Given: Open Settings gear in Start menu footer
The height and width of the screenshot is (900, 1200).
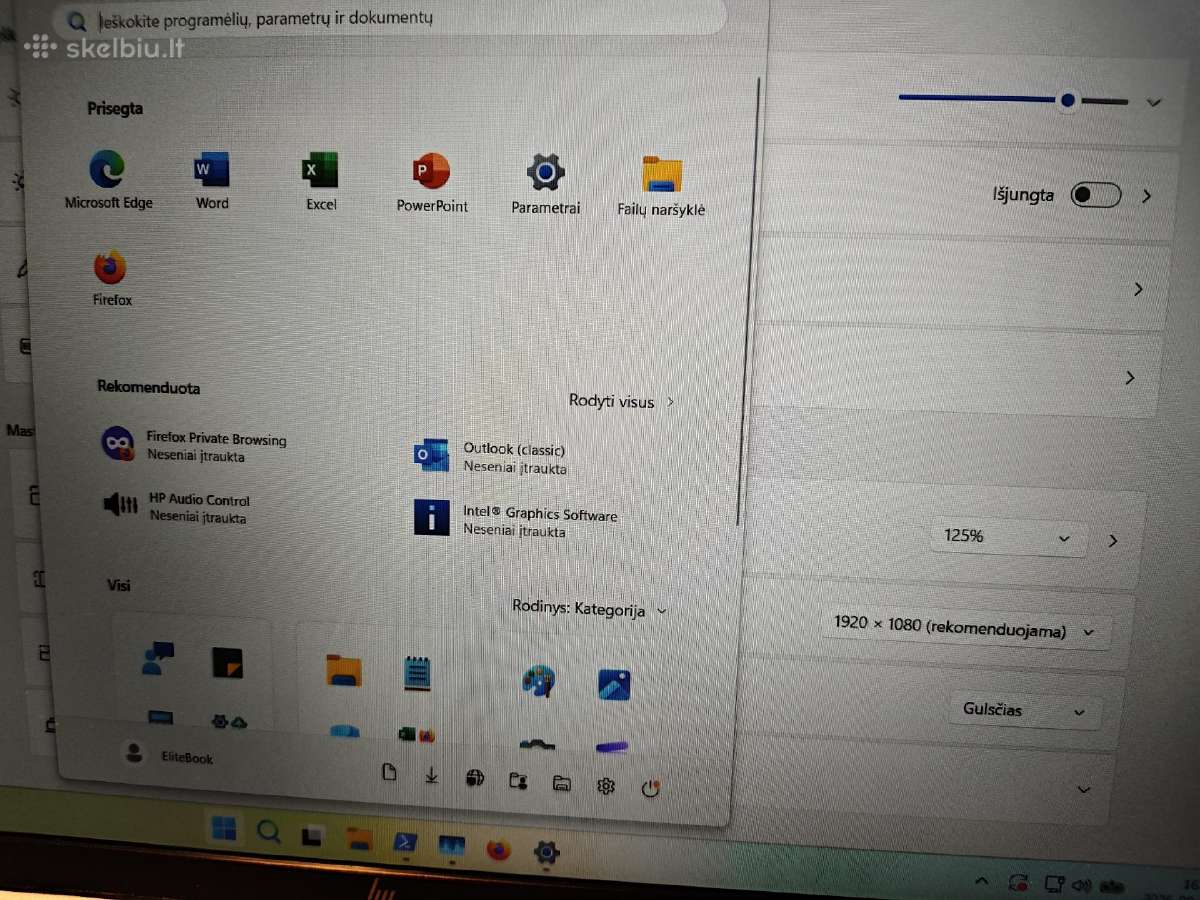Looking at the screenshot, I should pos(605,786).
